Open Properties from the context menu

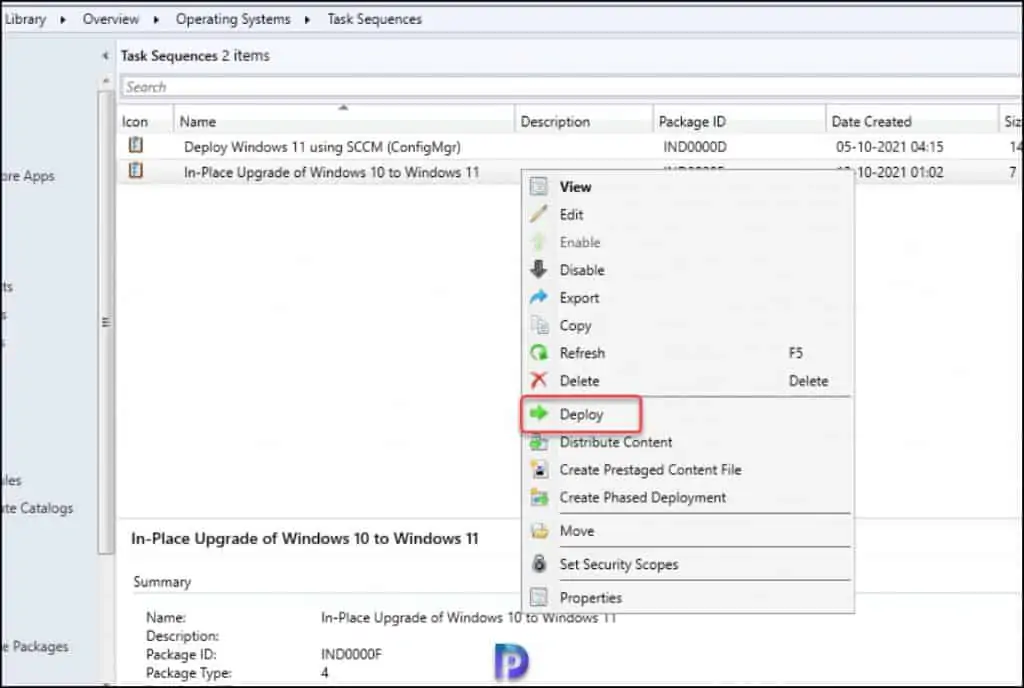click(688, 597)
